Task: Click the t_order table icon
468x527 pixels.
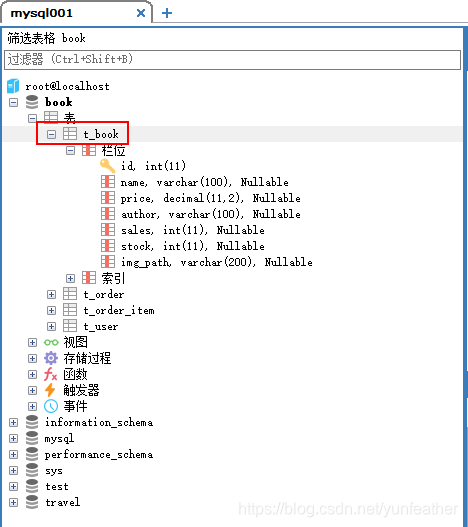Action: (x=70, y=294)
